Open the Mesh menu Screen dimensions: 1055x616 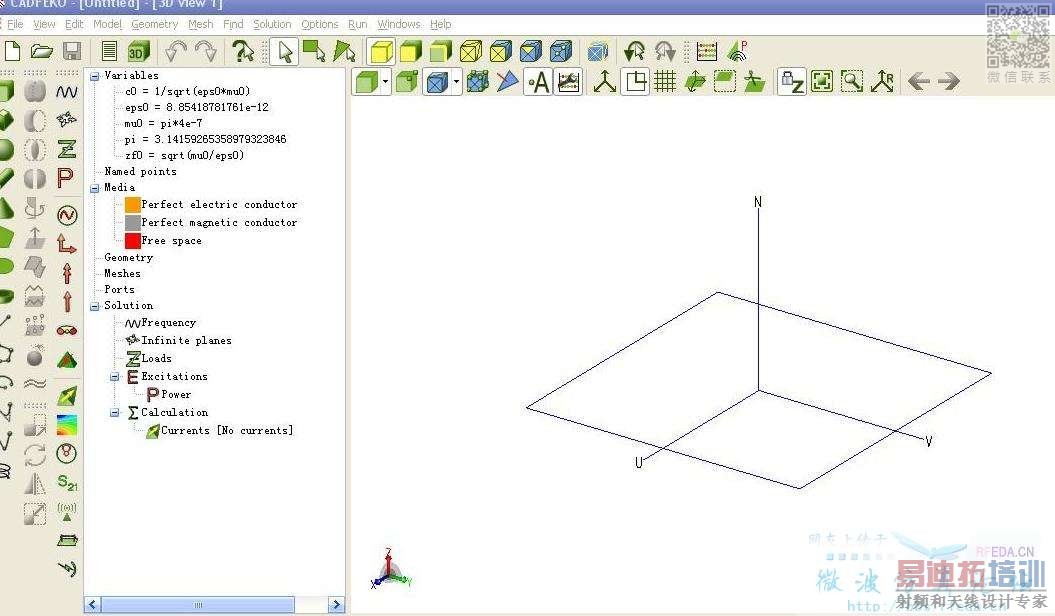point(201,24)
